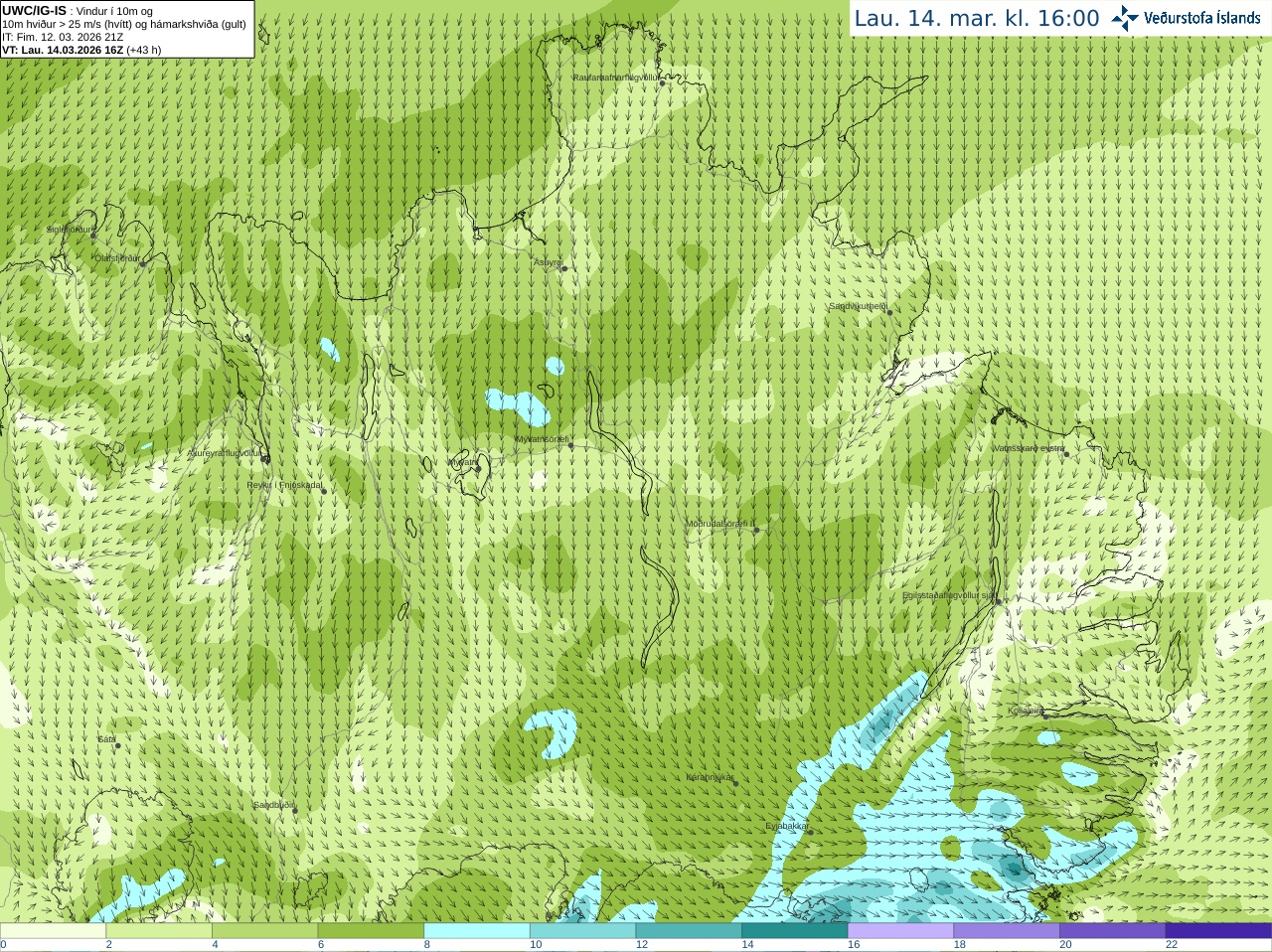Click the Sandvíkurheiði station dot
1272x952 pixels.
click(x=890, y=312)
